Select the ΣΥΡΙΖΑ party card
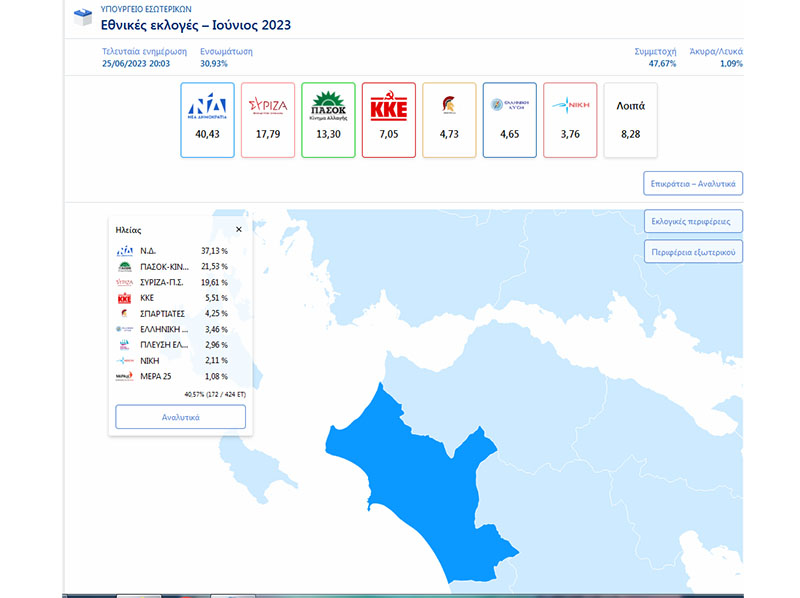 point(268,119)
